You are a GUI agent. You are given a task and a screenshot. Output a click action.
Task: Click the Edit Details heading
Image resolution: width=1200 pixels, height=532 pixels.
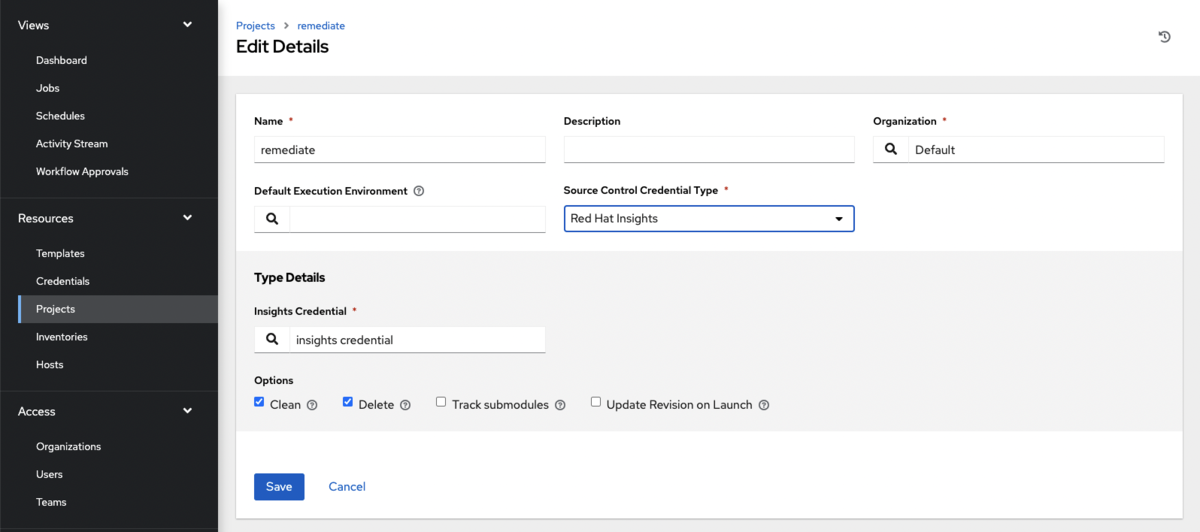282,47
